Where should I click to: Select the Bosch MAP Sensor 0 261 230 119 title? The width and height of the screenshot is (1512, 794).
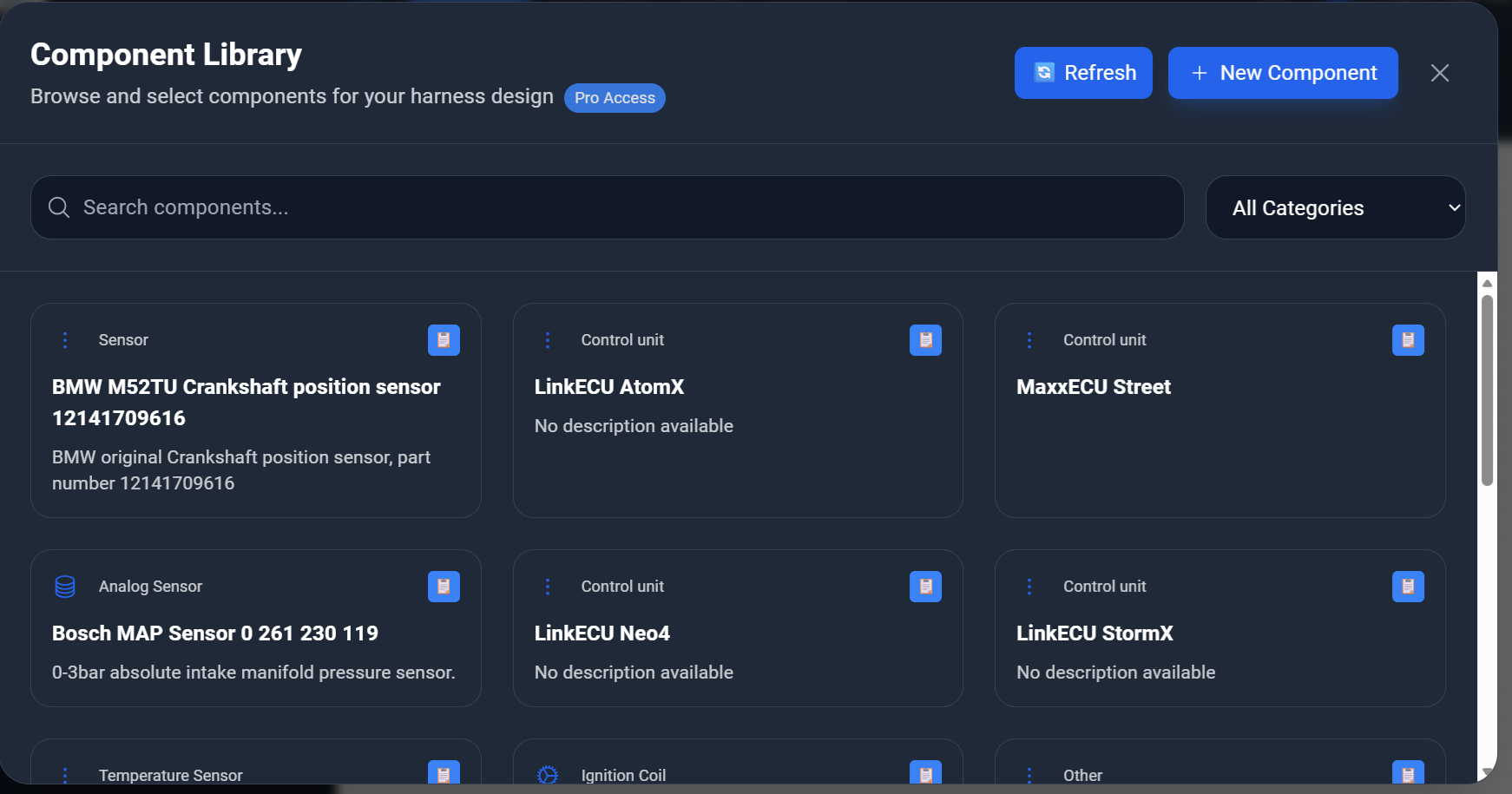pyautogui.click(x=215, y=633)
